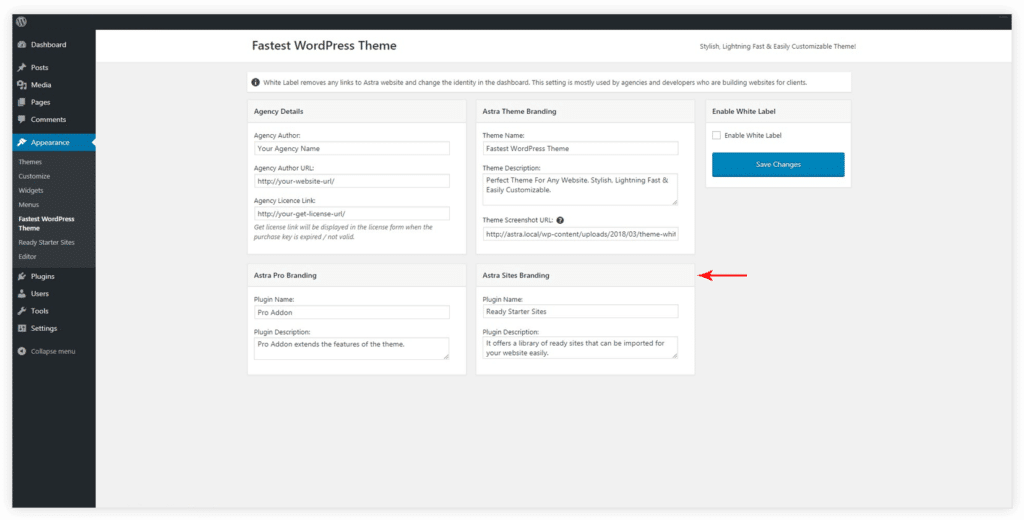
Task: Open the Settings menu in sidebar
Action: pyautogui.click(x=43, y=328)
